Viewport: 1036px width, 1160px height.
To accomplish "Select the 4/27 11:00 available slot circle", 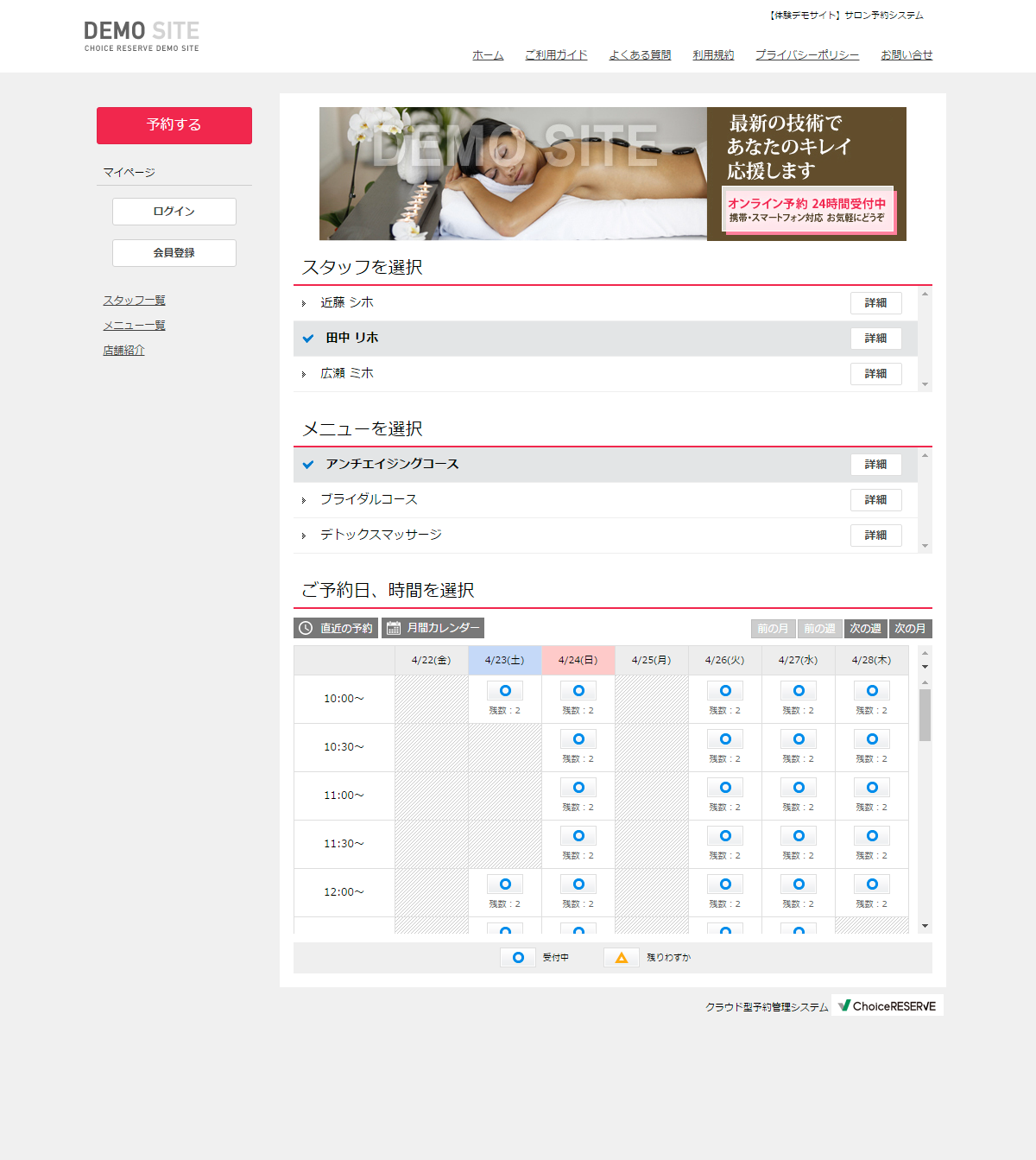I will pyautogui.click(x=799, y=788).
